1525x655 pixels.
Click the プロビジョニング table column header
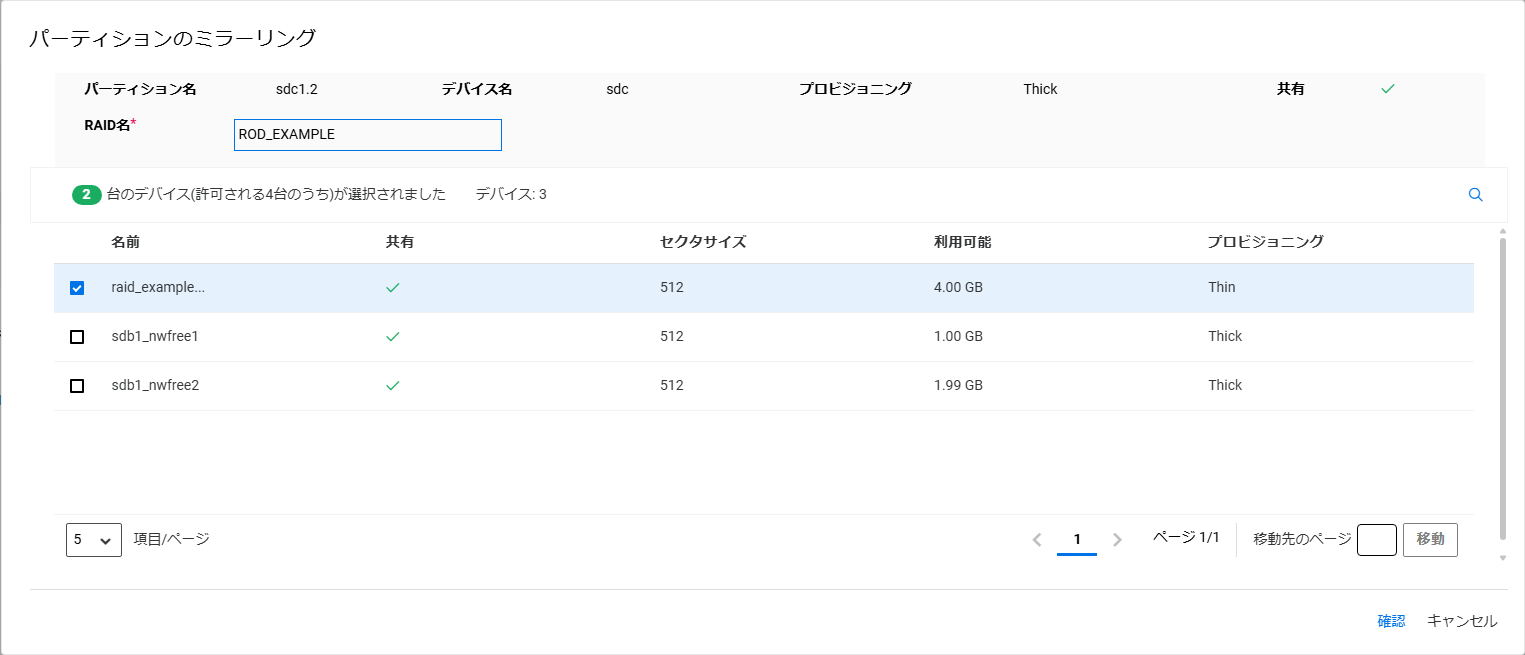(x=1265, y=242)
